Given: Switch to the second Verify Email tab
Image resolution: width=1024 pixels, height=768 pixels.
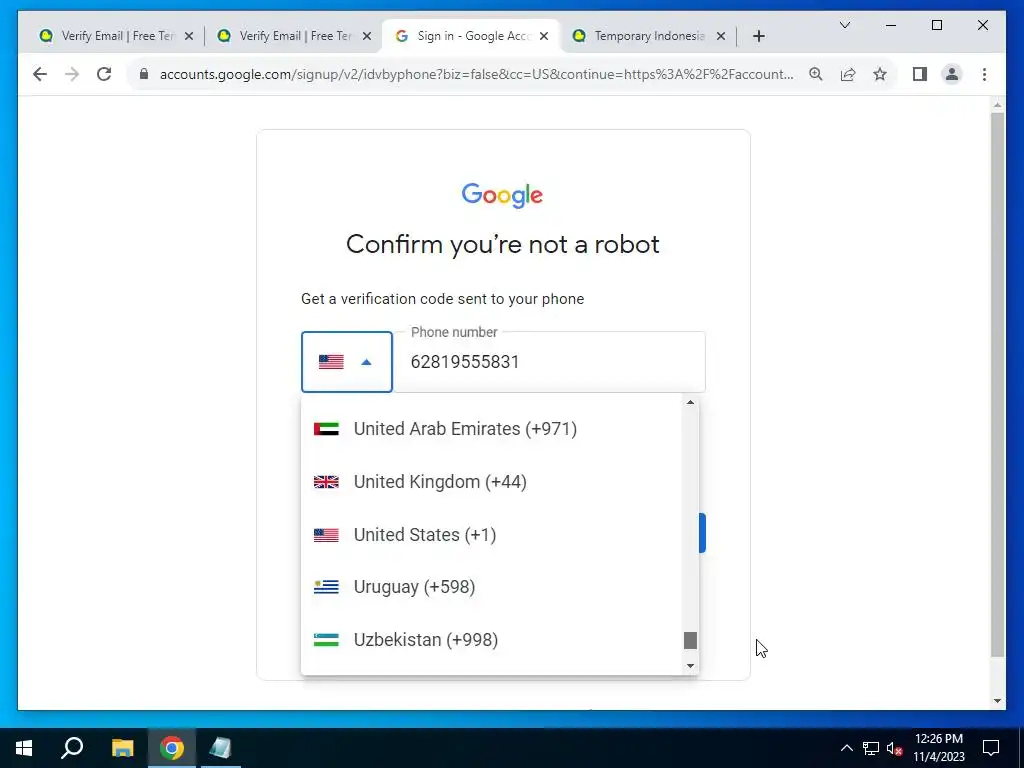Looking at the screenshot, I should [295, 36].
